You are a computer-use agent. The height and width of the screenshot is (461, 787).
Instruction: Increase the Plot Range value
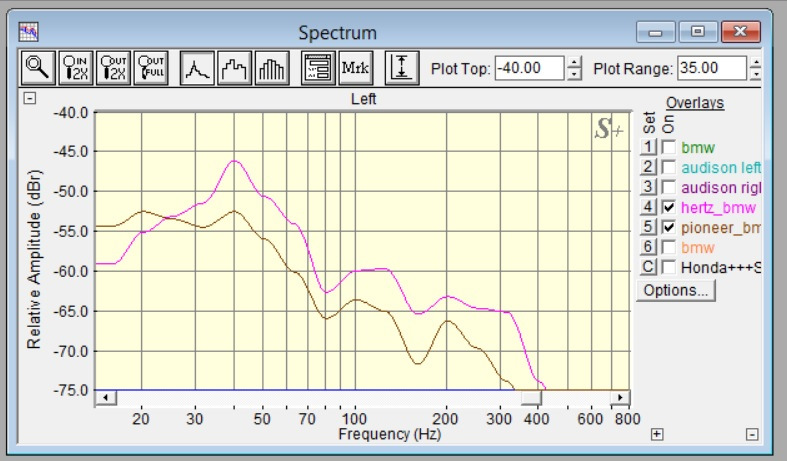(756, 62)
